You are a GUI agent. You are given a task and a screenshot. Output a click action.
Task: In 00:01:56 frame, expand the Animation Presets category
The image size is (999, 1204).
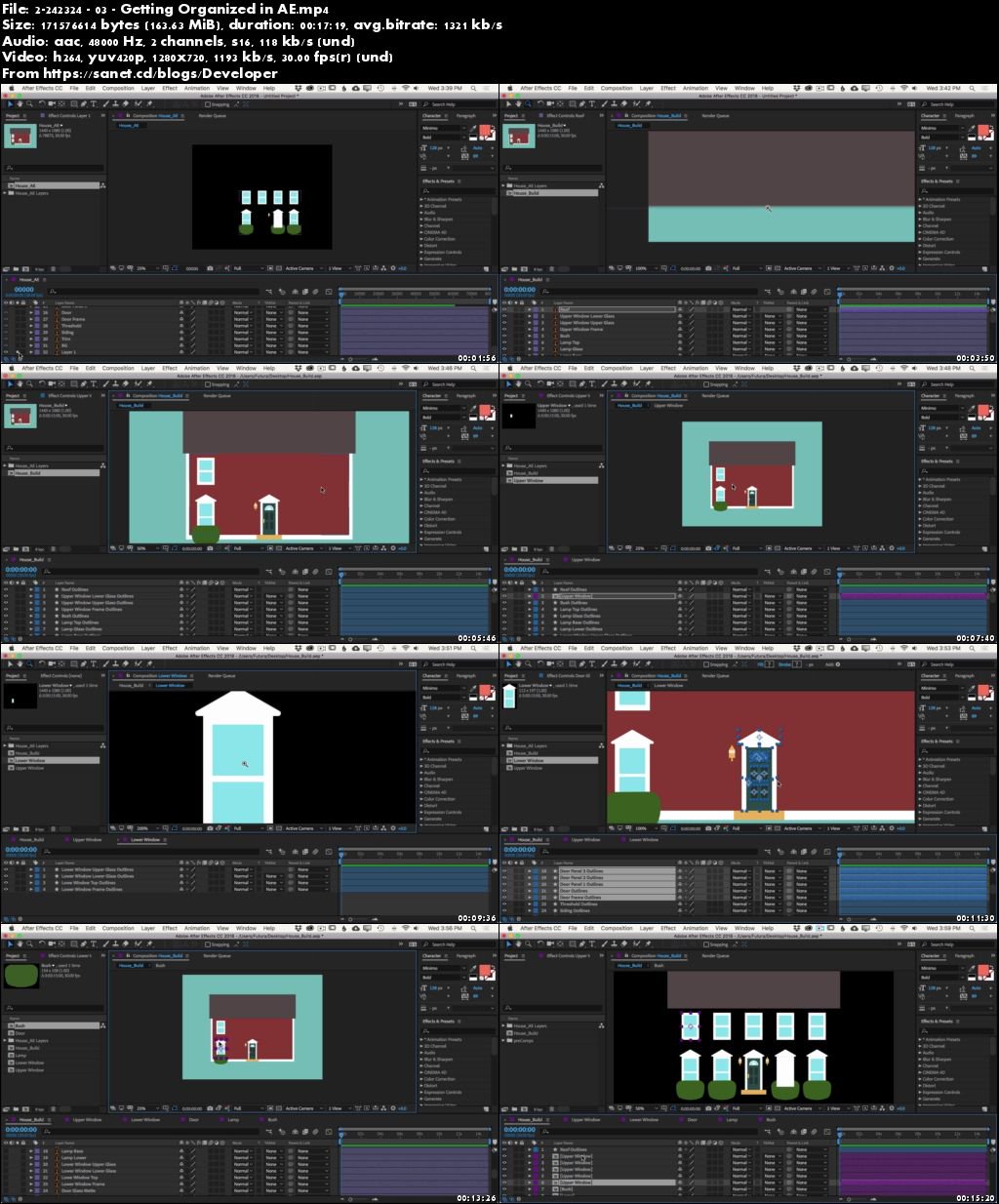click(x=420, y=200)
